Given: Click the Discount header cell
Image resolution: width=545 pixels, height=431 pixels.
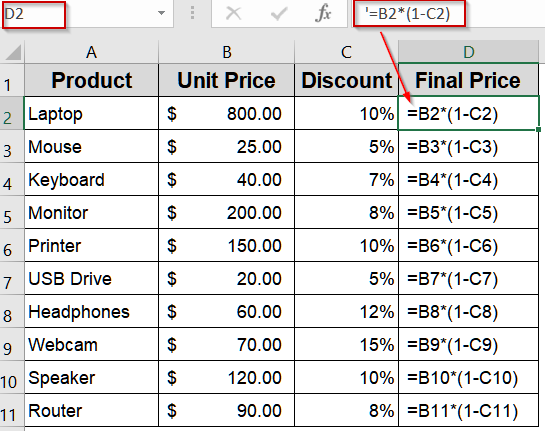Looking at the screenshot, I should (x=346, y=80).
